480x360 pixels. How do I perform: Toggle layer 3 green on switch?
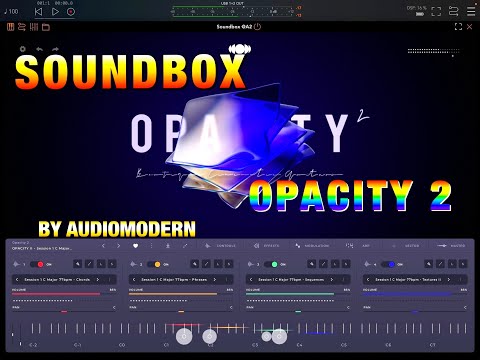point(271,264)
